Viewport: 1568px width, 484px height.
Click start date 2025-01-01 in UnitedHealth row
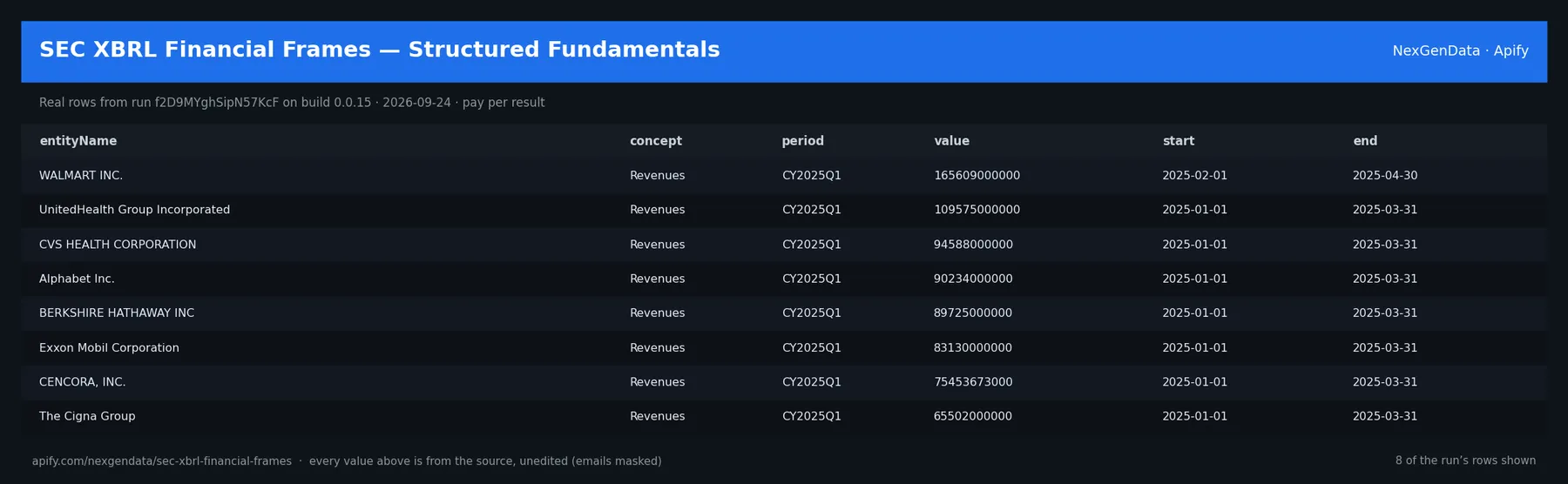1194,210
